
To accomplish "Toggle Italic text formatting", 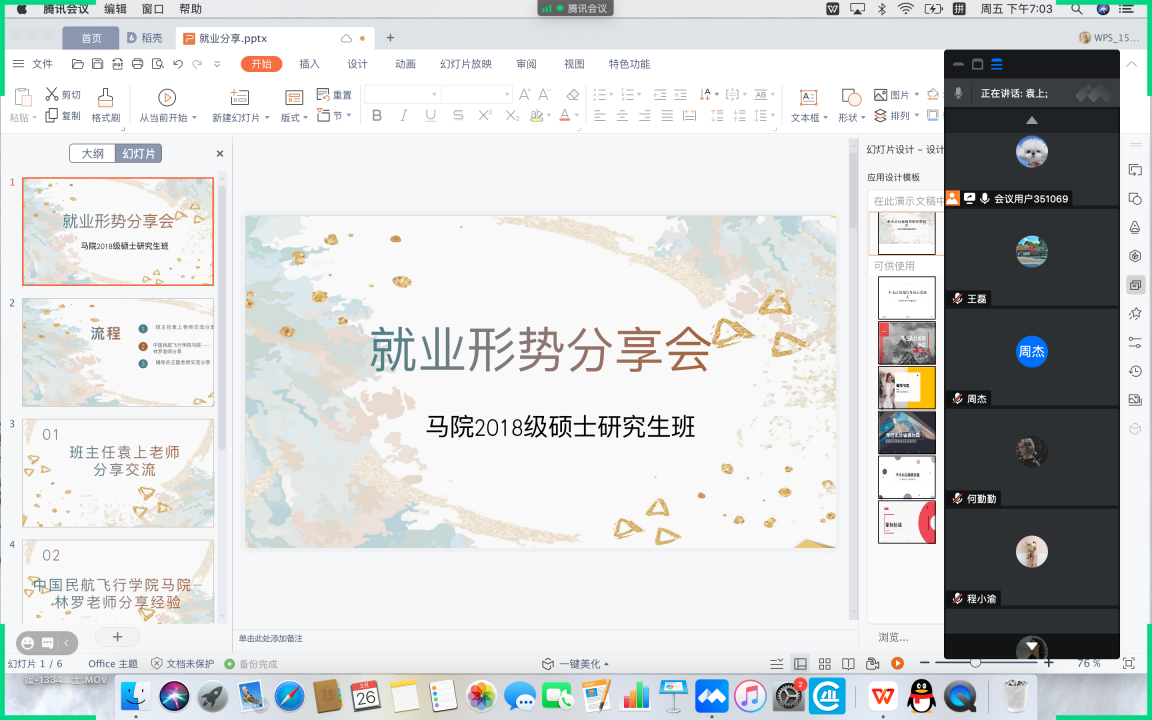I will click(404, 116).
